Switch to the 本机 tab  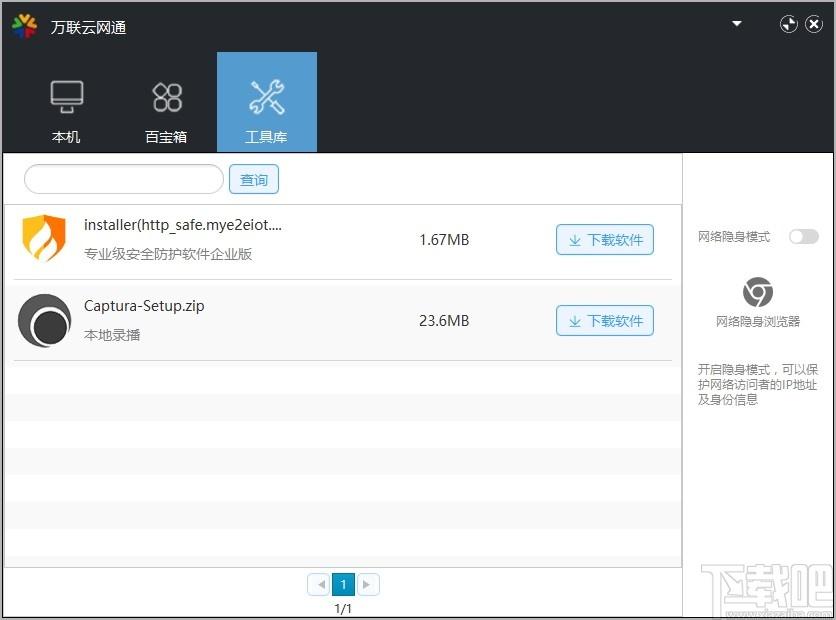pos(67,102)
